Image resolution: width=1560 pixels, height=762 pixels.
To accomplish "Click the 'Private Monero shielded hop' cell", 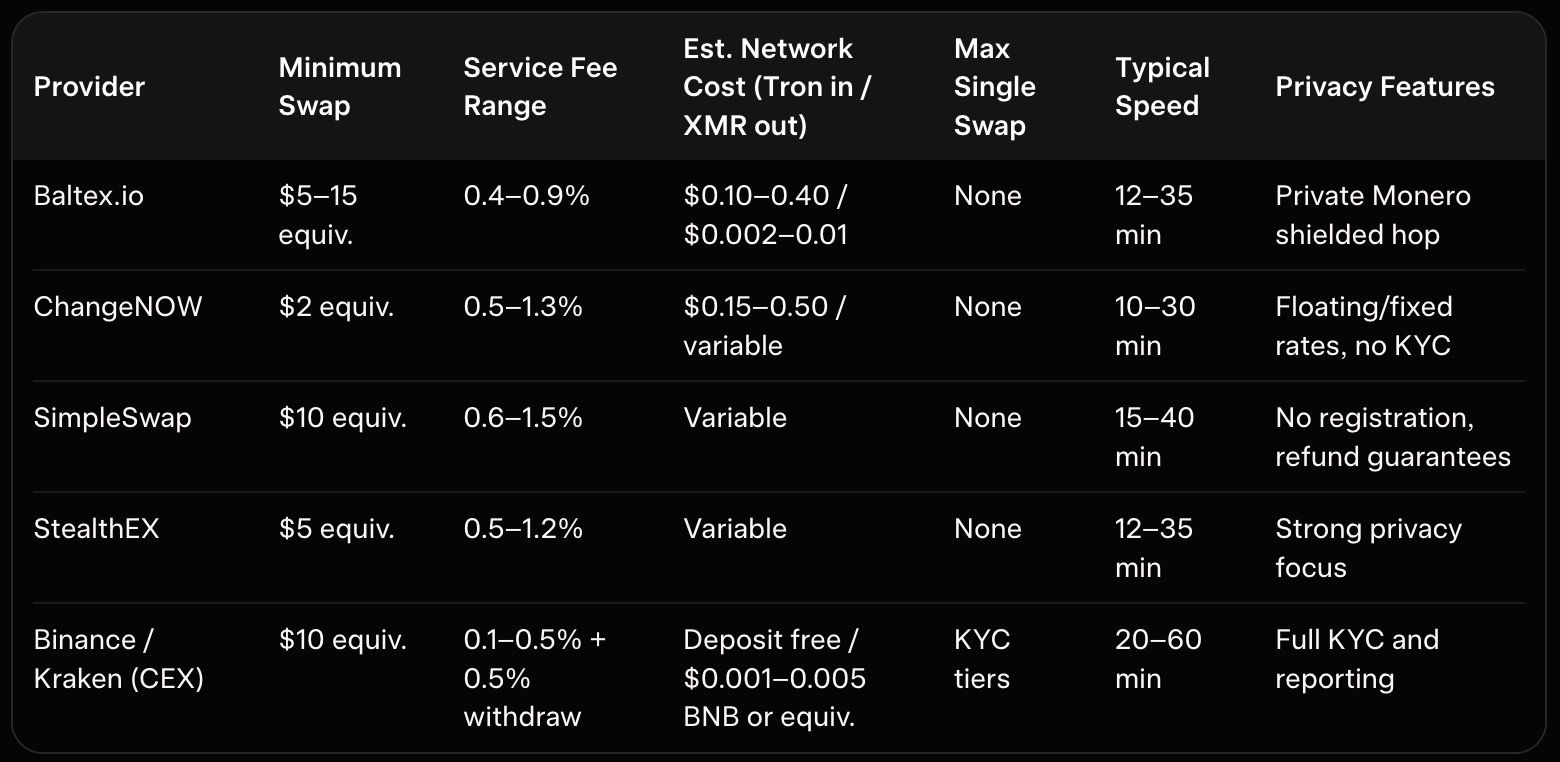I will [1372, 215].
